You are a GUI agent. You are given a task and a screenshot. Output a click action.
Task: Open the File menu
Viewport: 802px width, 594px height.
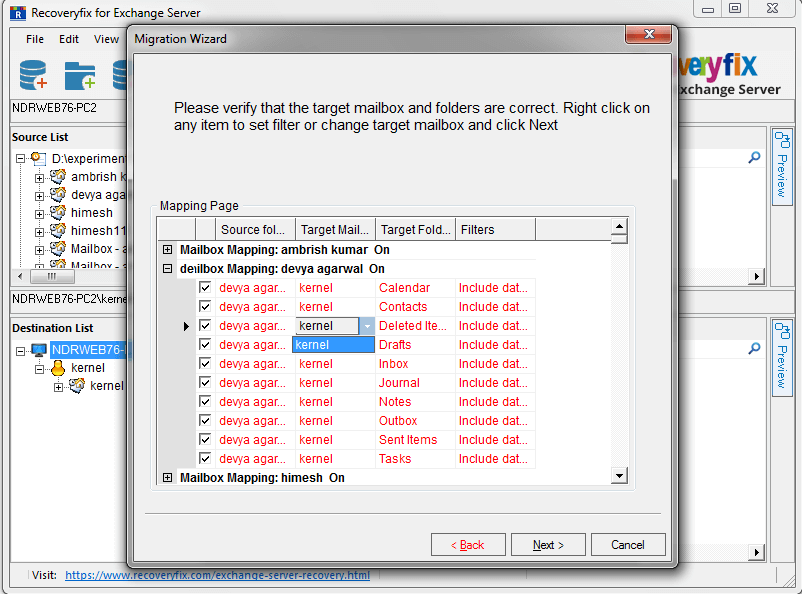pyautogui.click(x=35, y=39)
